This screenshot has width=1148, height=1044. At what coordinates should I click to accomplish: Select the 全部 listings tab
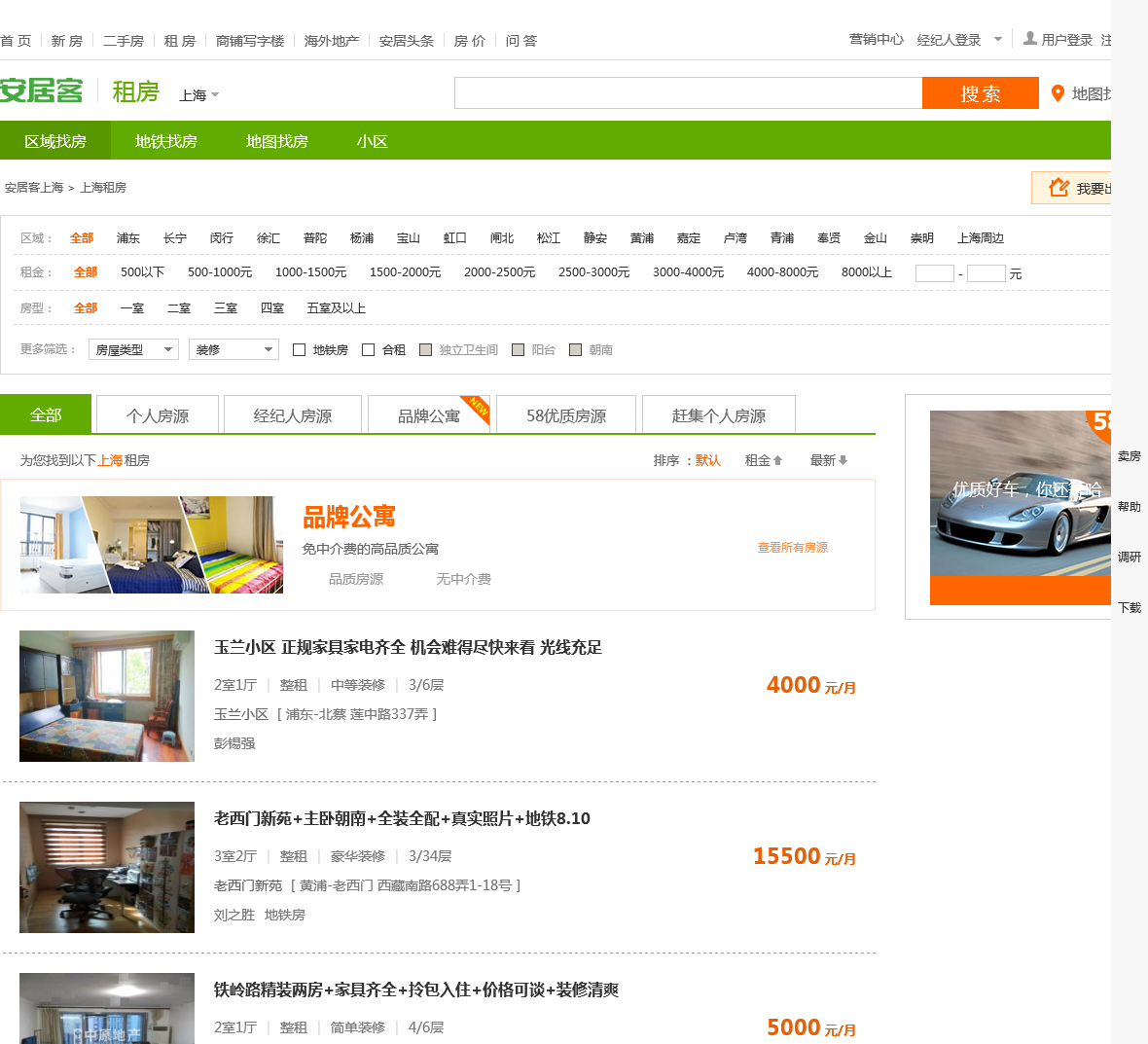46,415
